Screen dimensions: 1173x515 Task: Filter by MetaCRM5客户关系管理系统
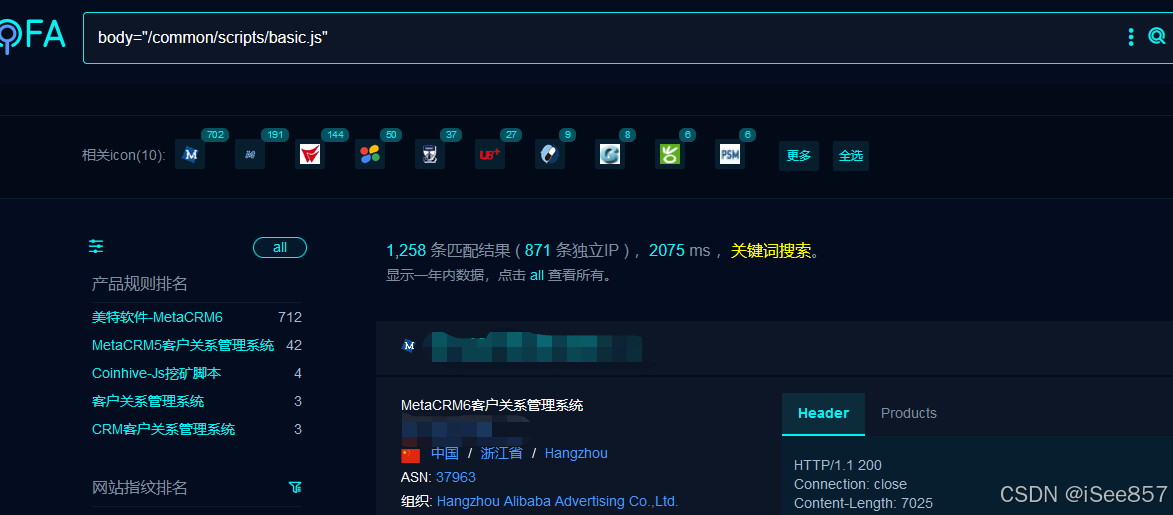pos(183,345)
